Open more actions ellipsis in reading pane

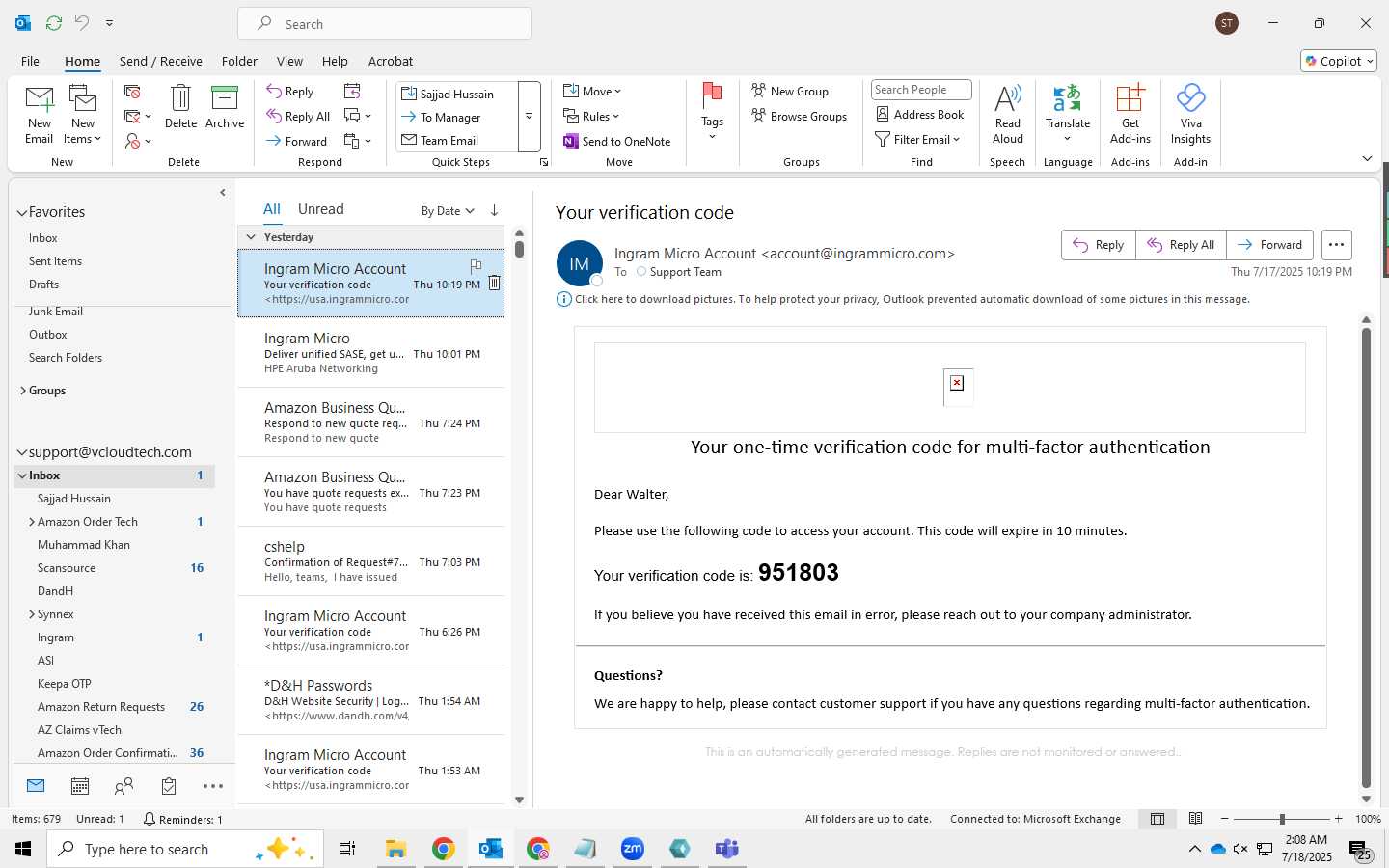tap(1336, 245)
